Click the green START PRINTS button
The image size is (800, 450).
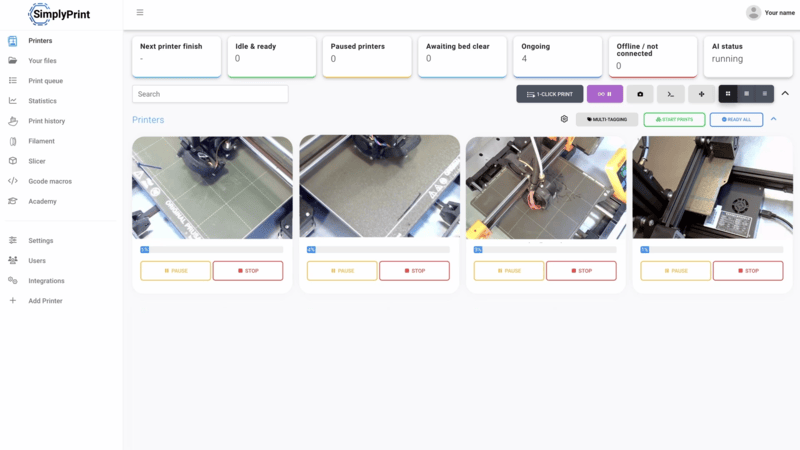674,119
